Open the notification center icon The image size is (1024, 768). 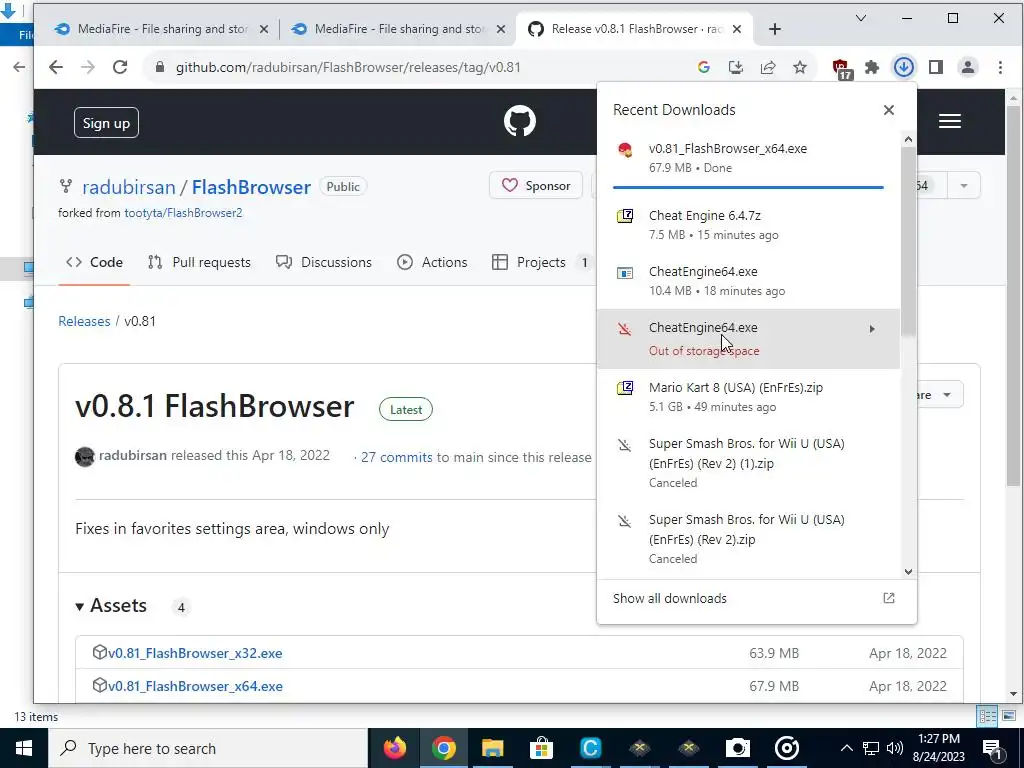point(992,749)
